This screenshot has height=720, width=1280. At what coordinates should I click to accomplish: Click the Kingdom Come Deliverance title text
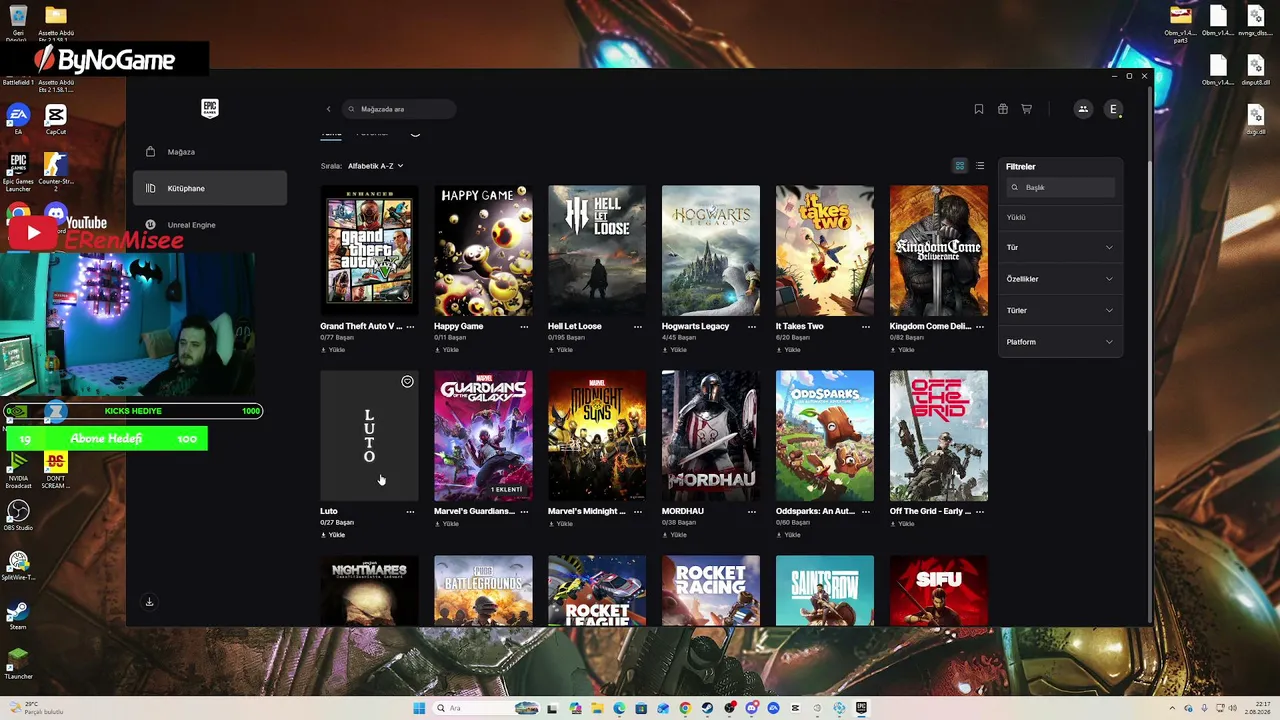click(930, 326)
